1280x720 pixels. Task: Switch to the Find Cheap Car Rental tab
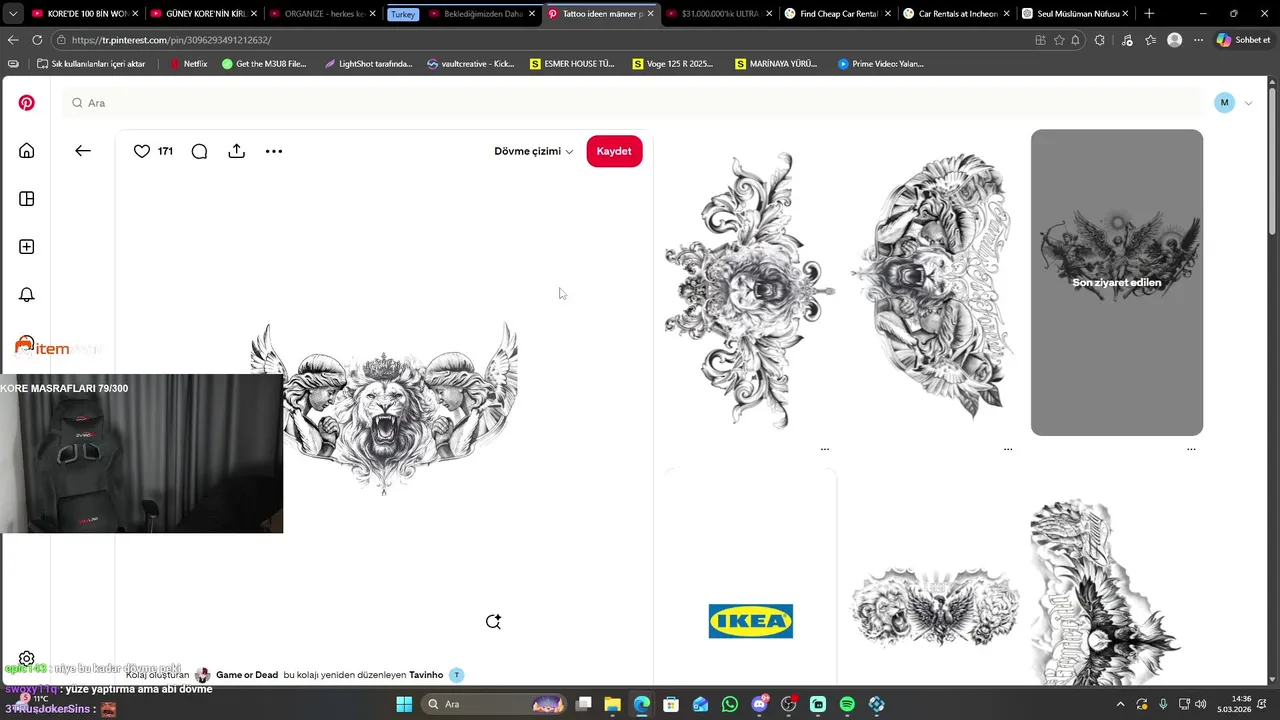click(x=836, y=14)
